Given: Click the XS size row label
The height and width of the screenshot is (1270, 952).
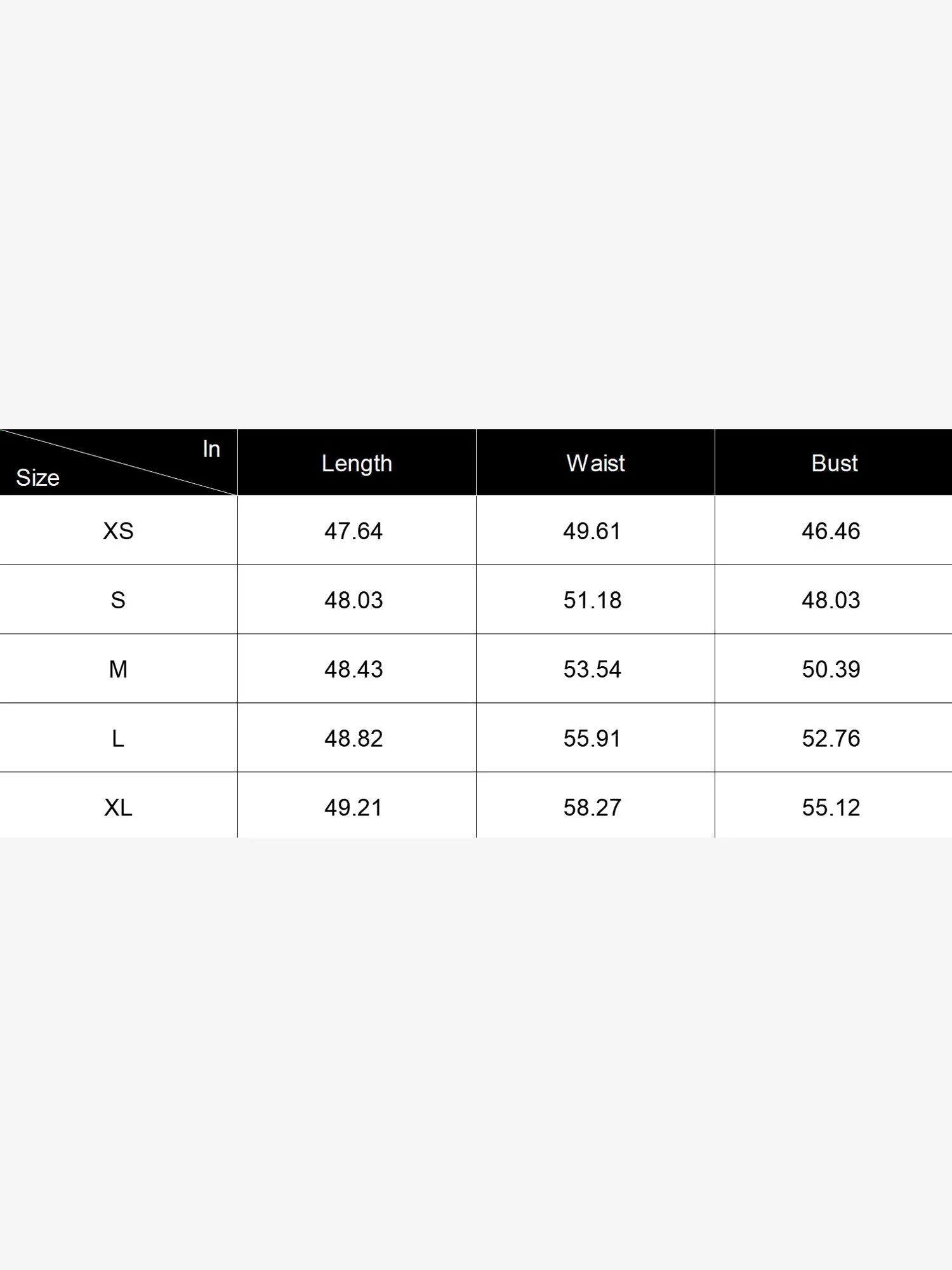Looking at the screenshot, I should [x=118, y=531].
